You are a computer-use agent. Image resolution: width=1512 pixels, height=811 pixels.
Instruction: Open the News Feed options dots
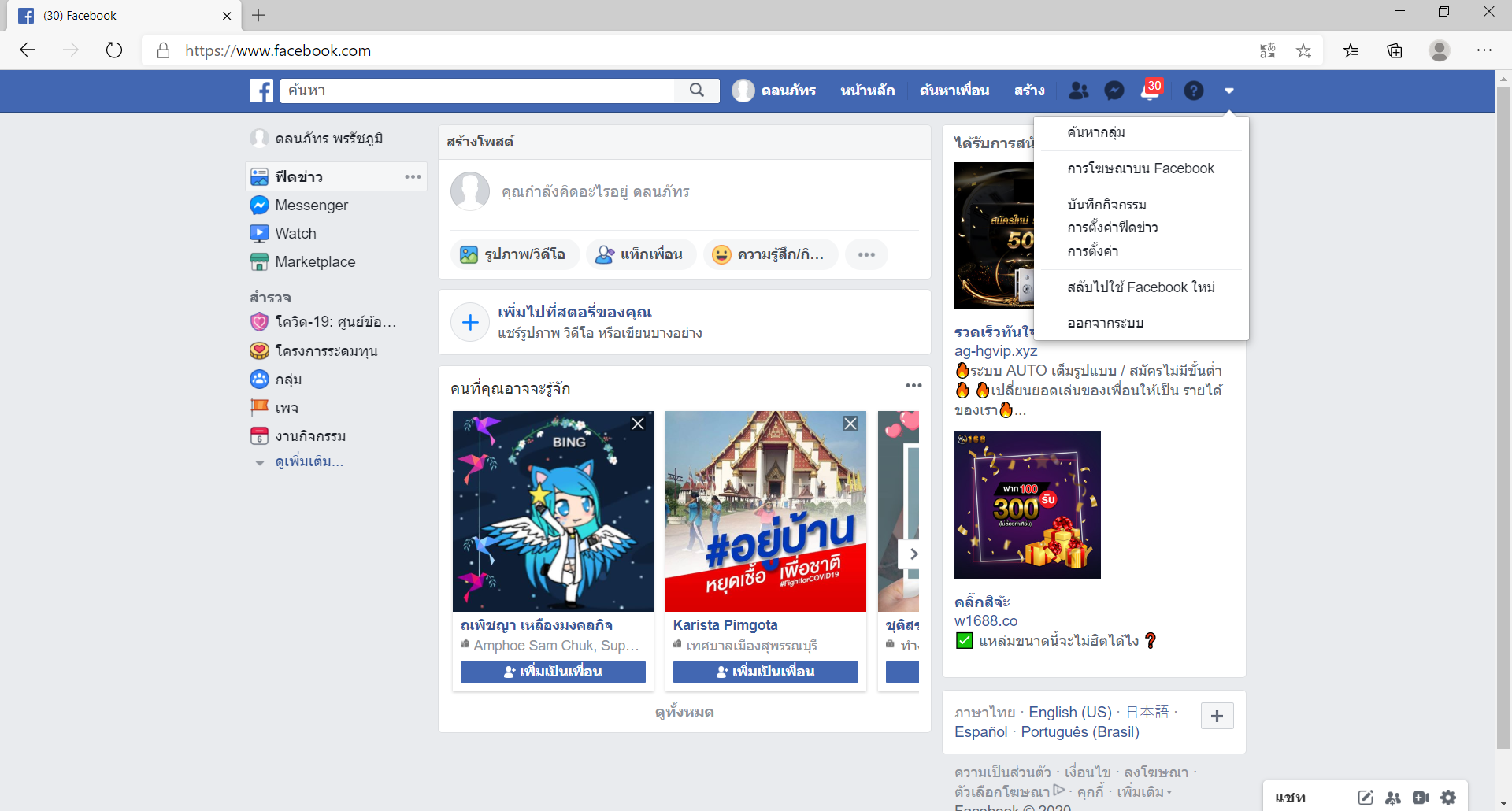(x=413, y=176)
